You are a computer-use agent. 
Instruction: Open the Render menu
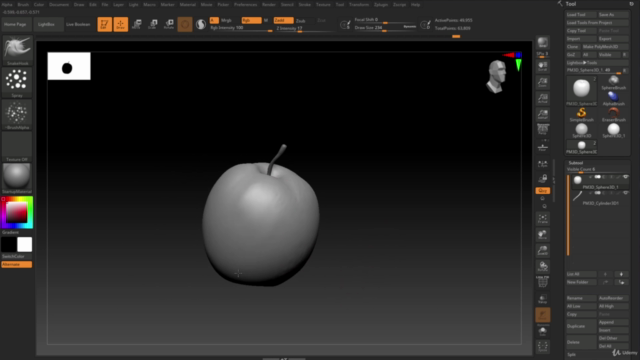[x=269, y=4]
